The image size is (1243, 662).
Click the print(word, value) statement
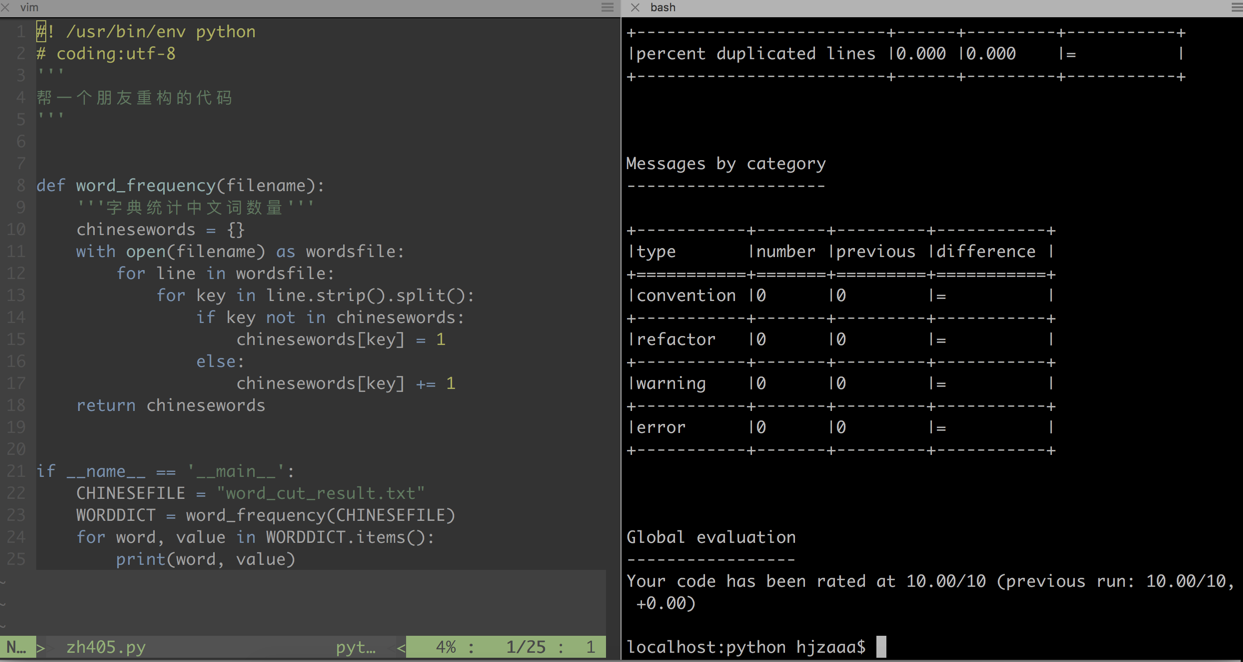(x=206, y=559)
